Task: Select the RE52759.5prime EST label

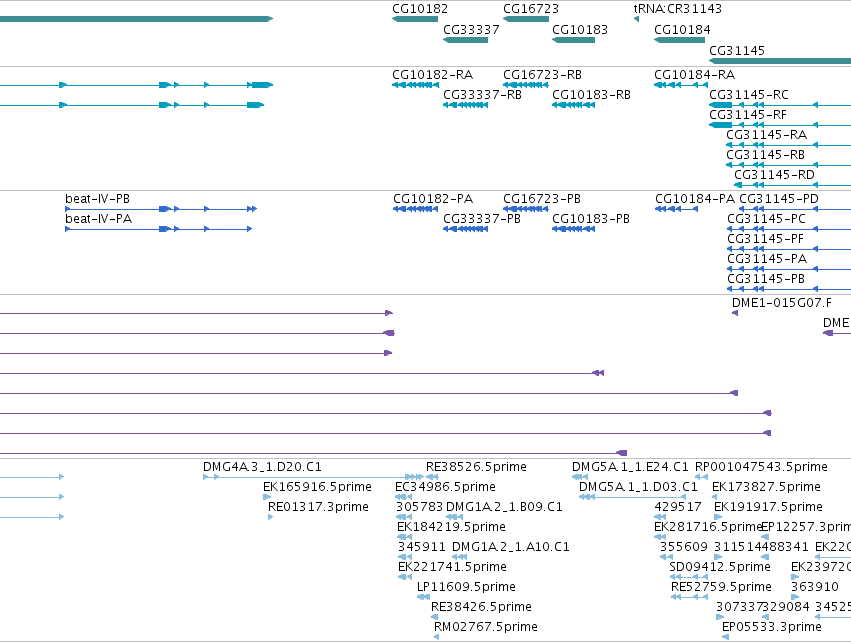Action: tap(721, 588)
